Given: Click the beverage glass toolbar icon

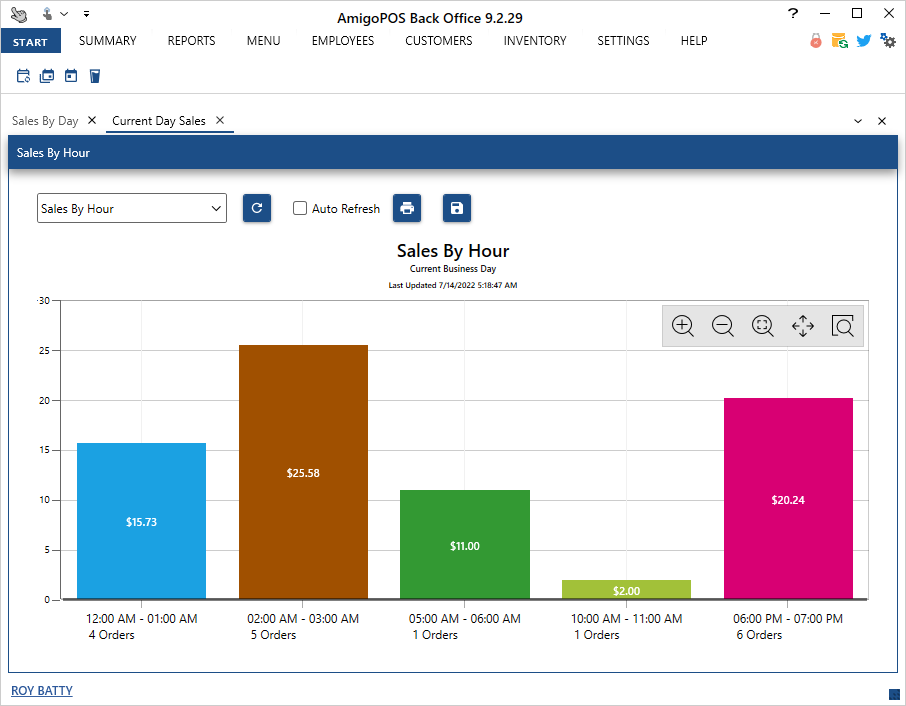Looking at the screenshot, I should click(95, 76).
